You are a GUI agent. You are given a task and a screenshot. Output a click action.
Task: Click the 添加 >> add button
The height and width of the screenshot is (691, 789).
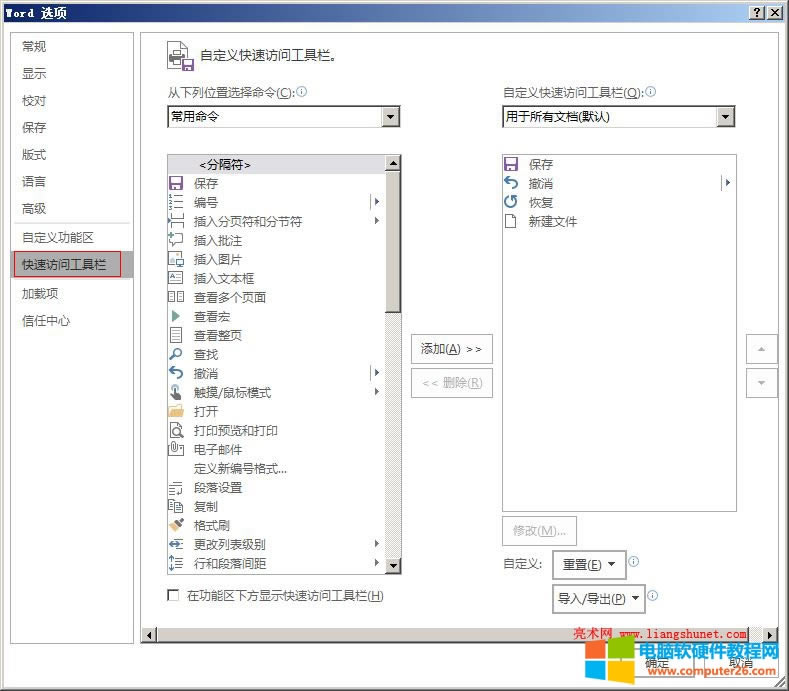[451, 349]
